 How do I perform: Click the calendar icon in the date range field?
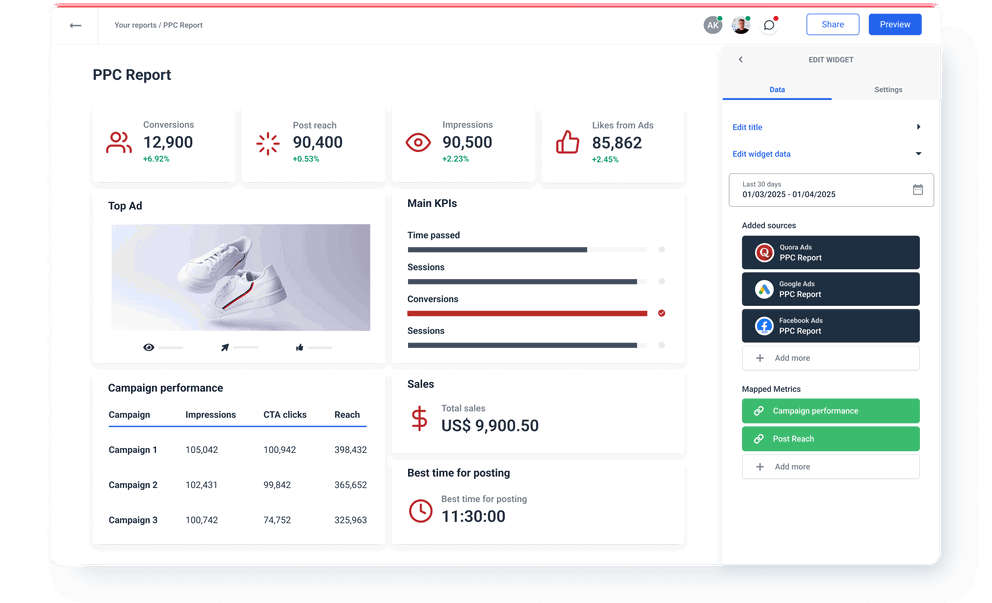point(918,189)
